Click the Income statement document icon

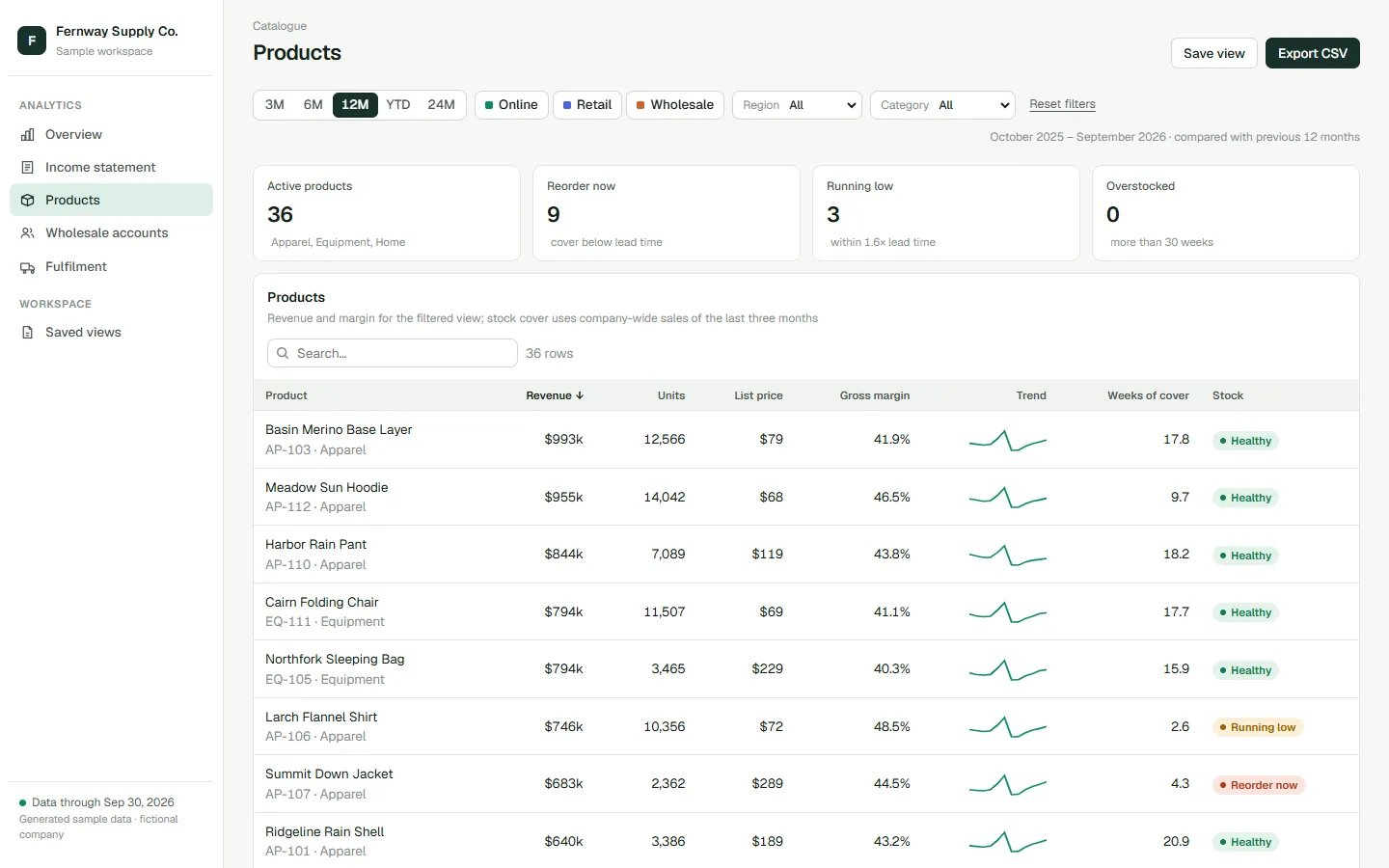pos(28,168)
